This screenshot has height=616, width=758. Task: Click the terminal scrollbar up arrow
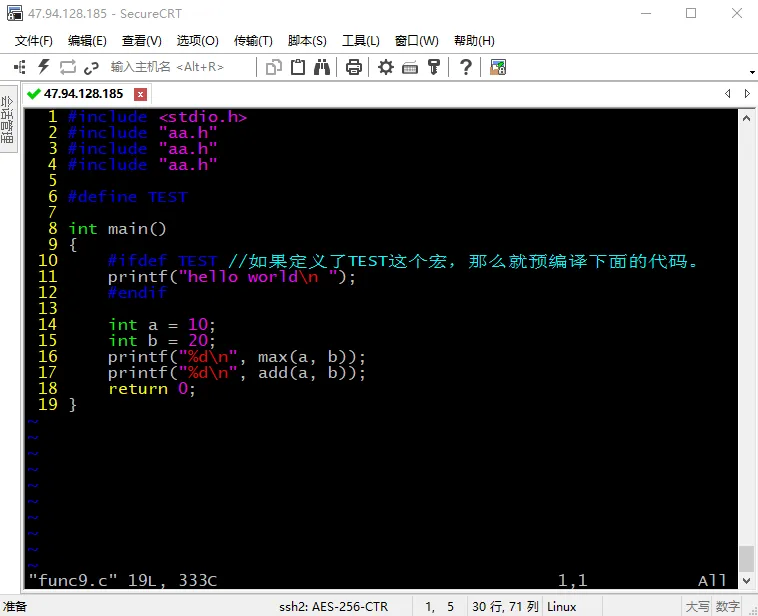coord(746,116)
